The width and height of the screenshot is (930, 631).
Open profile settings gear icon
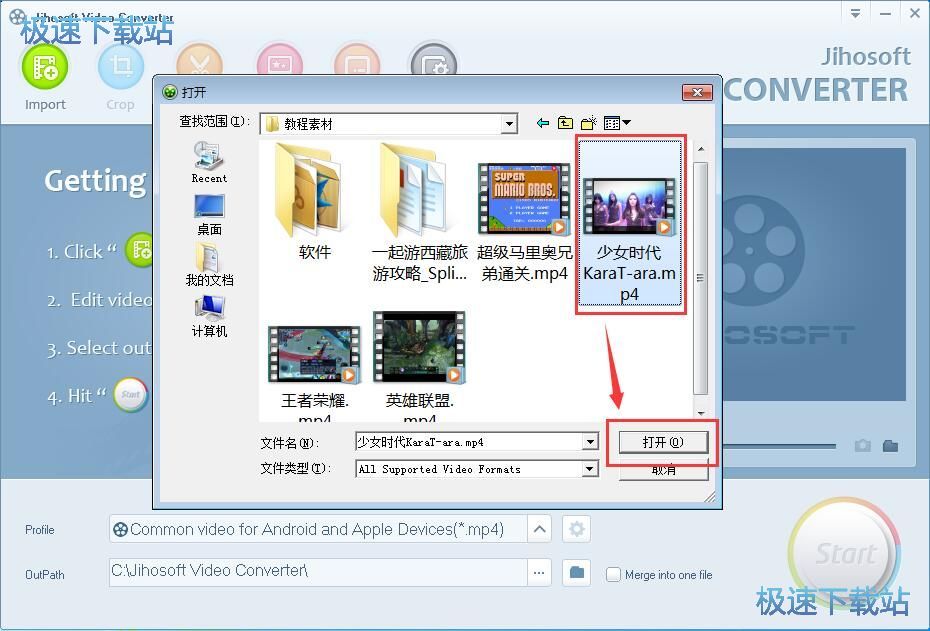pyautogui.click(x=576, y=529)
